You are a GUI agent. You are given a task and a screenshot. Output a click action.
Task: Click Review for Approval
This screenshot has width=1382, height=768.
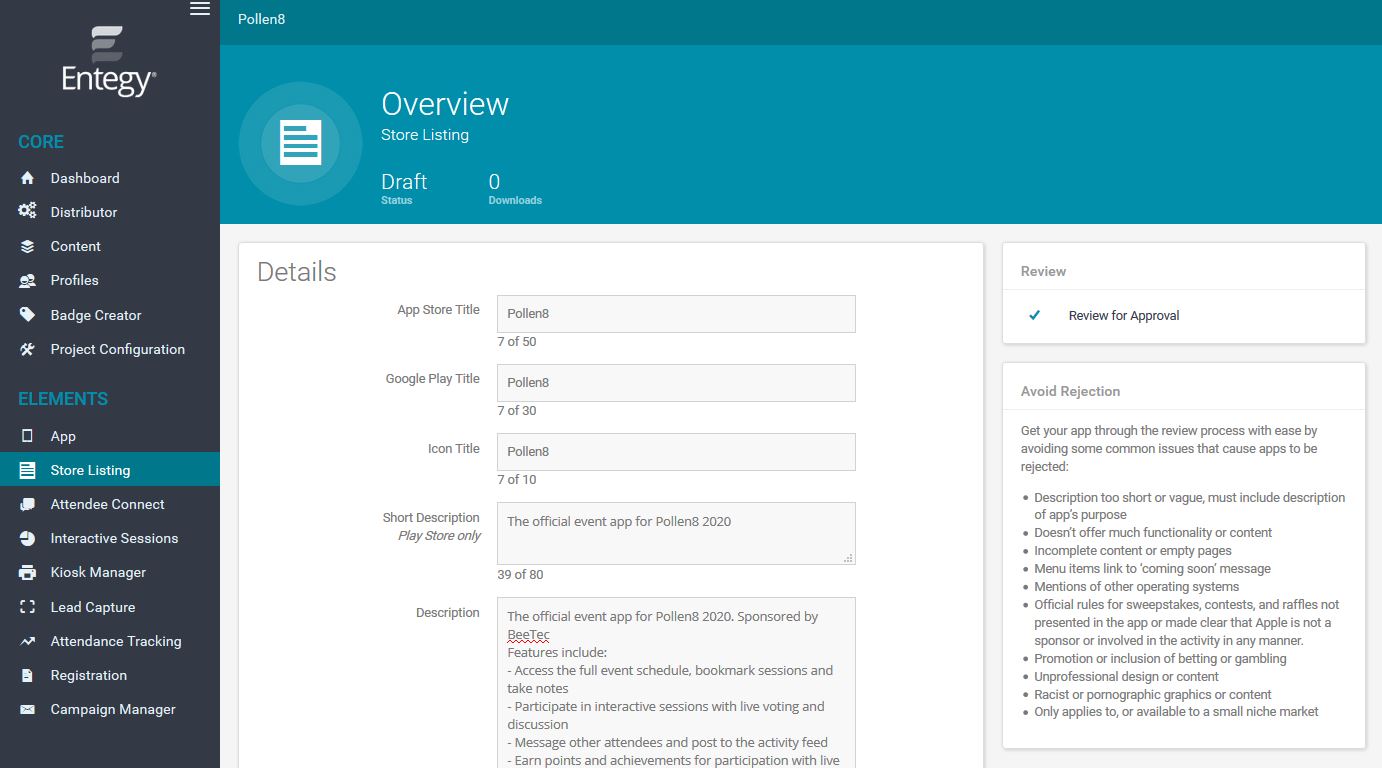(x=1124, y=315)
